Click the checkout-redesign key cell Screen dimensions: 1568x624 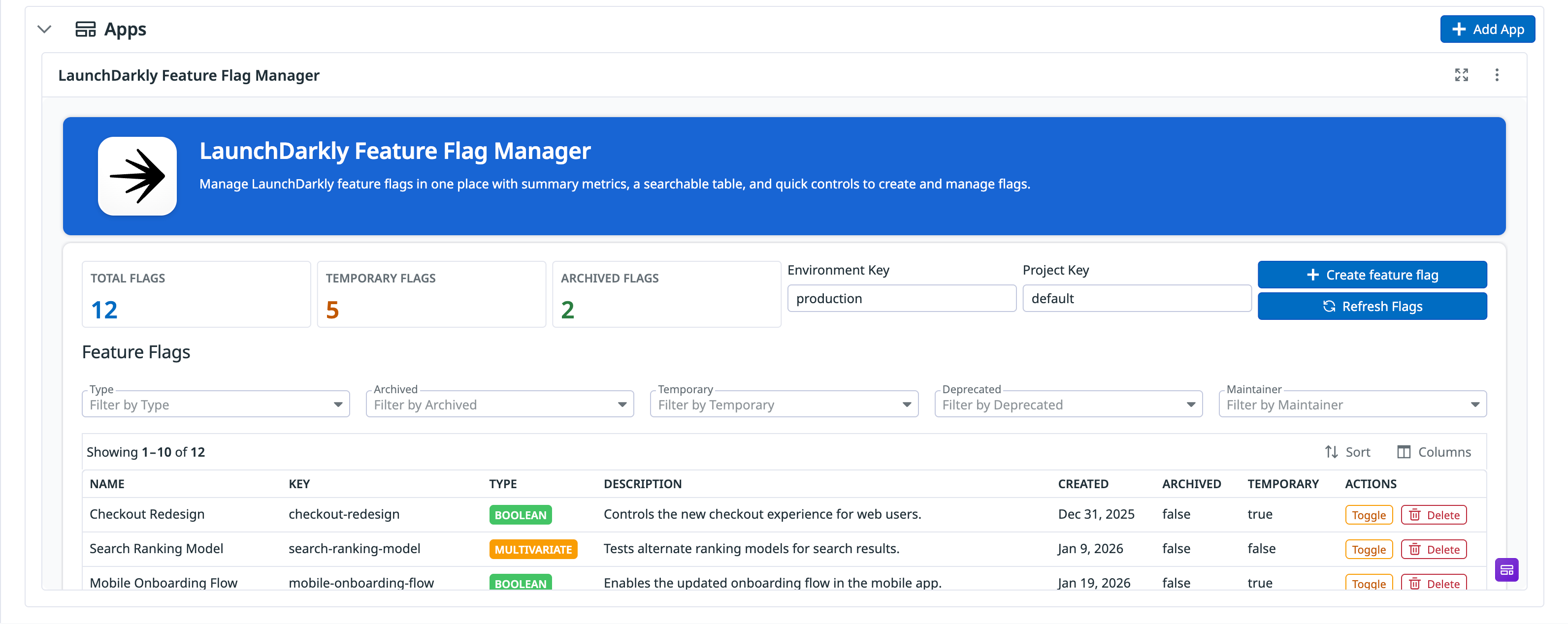344,515
